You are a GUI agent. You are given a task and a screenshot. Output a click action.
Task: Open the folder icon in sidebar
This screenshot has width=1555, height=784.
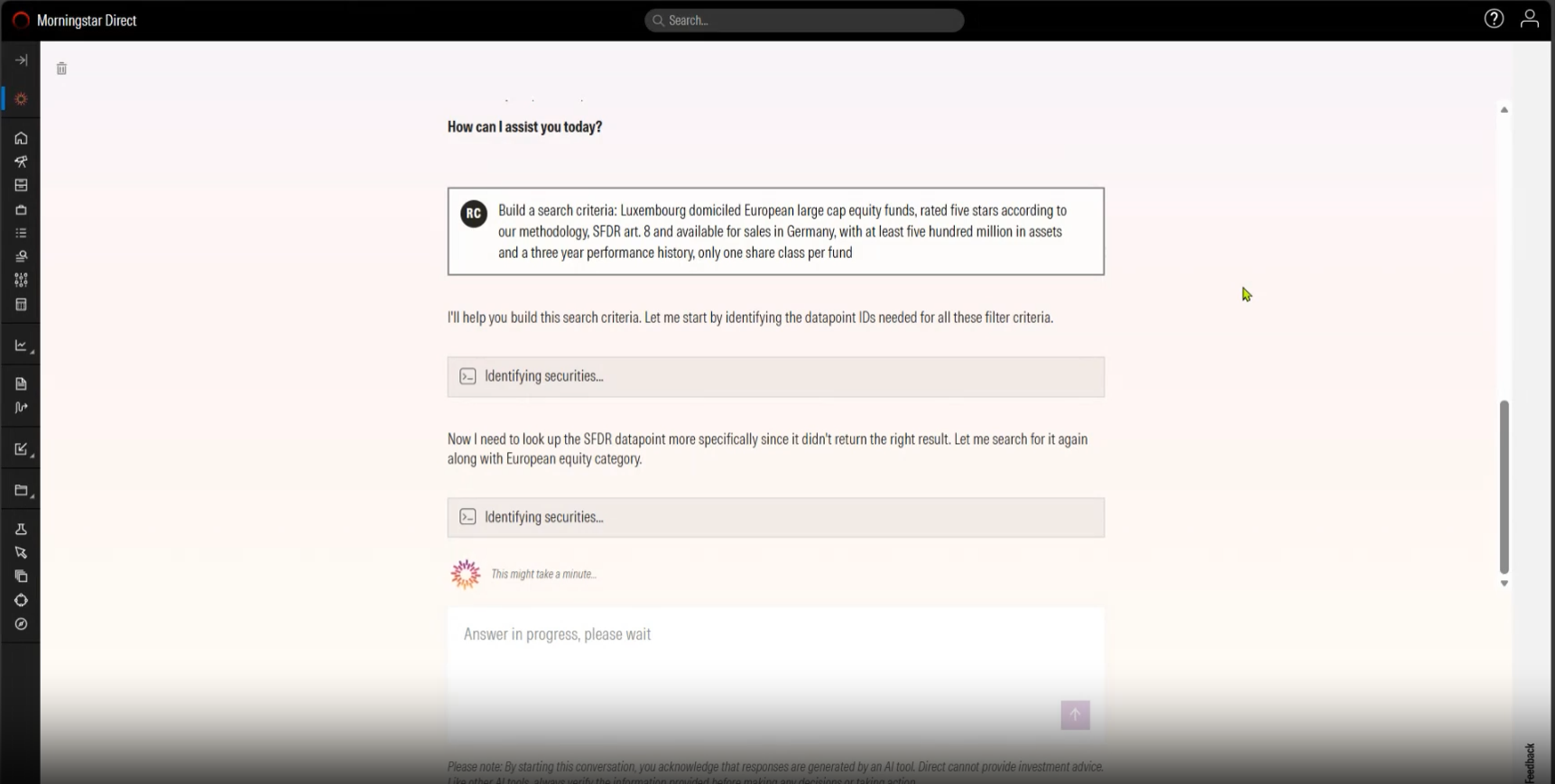tap(21, 491)
